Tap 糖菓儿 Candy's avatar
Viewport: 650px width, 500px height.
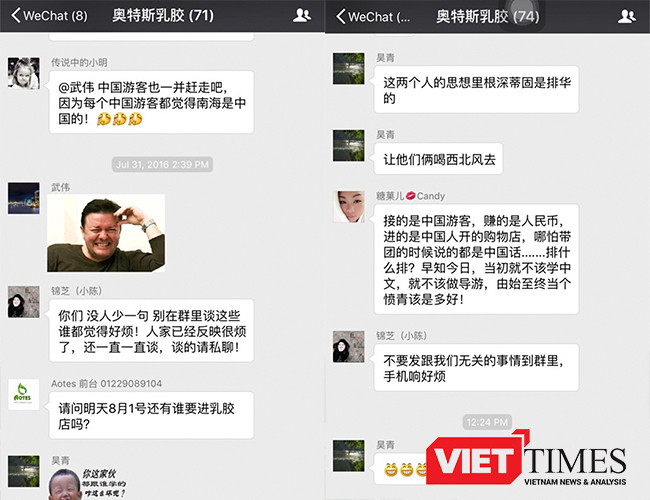(348, 207)
